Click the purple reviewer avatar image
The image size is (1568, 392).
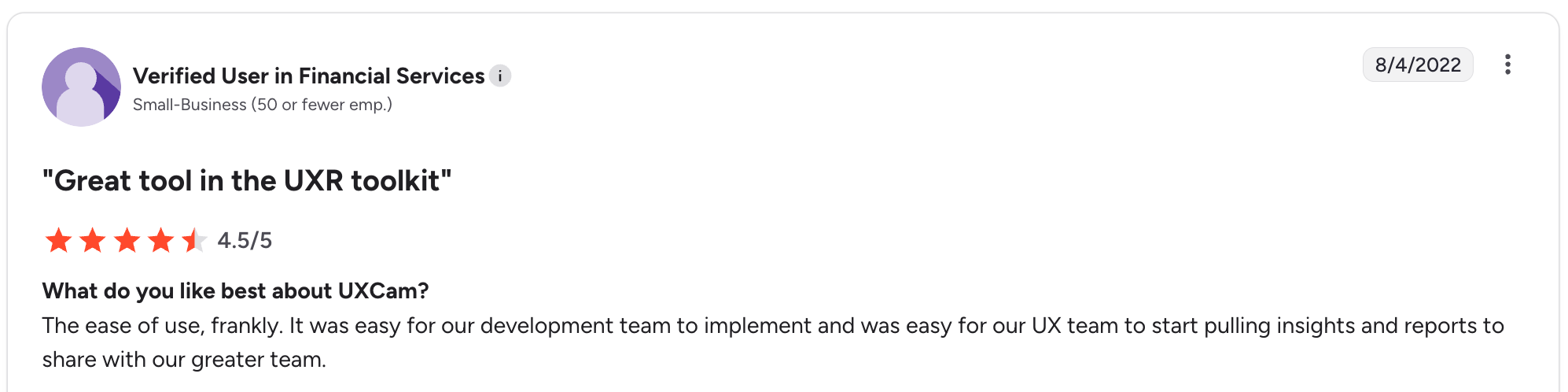(81, 87)
